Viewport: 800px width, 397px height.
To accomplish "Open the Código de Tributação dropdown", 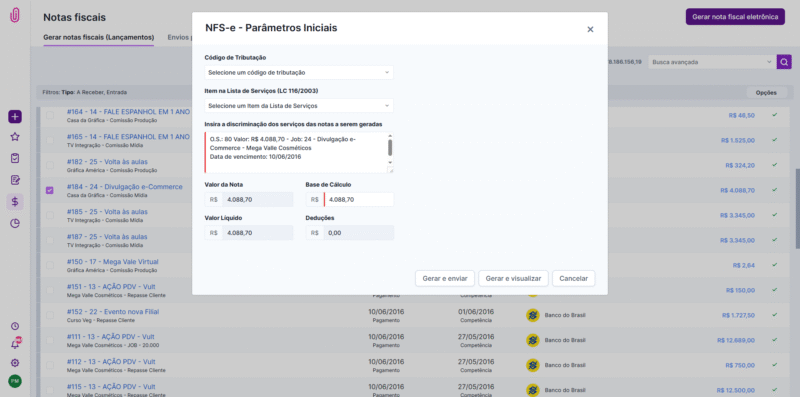I will click(299, 72).
